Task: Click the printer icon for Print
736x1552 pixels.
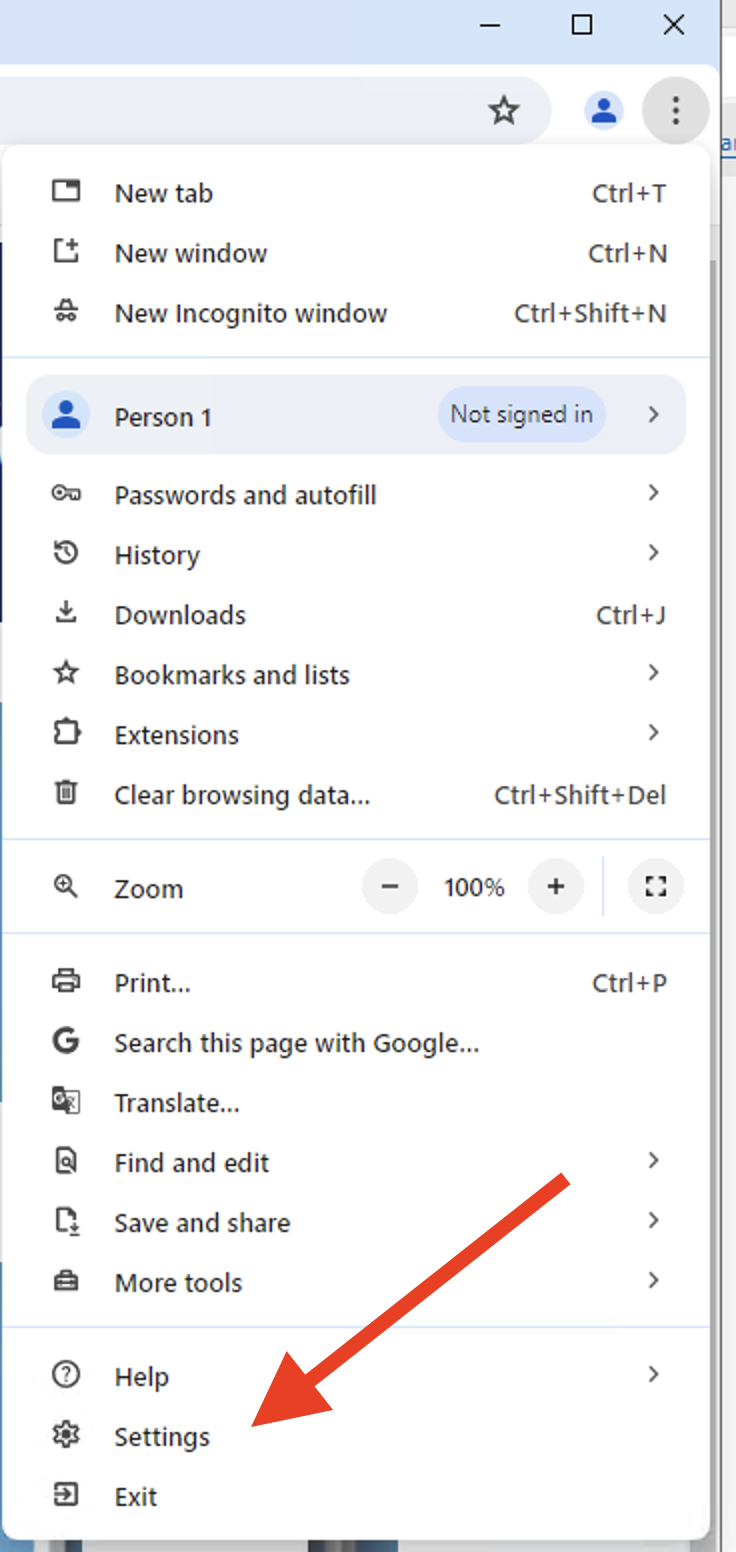Action: pos(66,982)
